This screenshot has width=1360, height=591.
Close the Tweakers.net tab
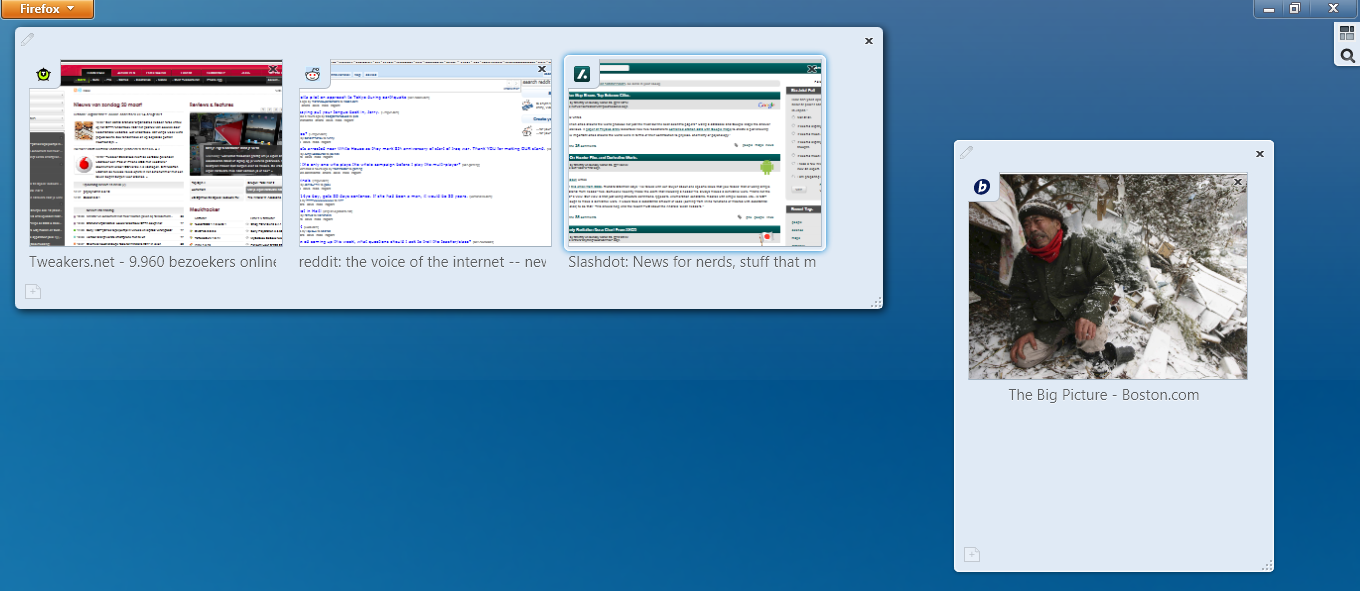(273, 69)
